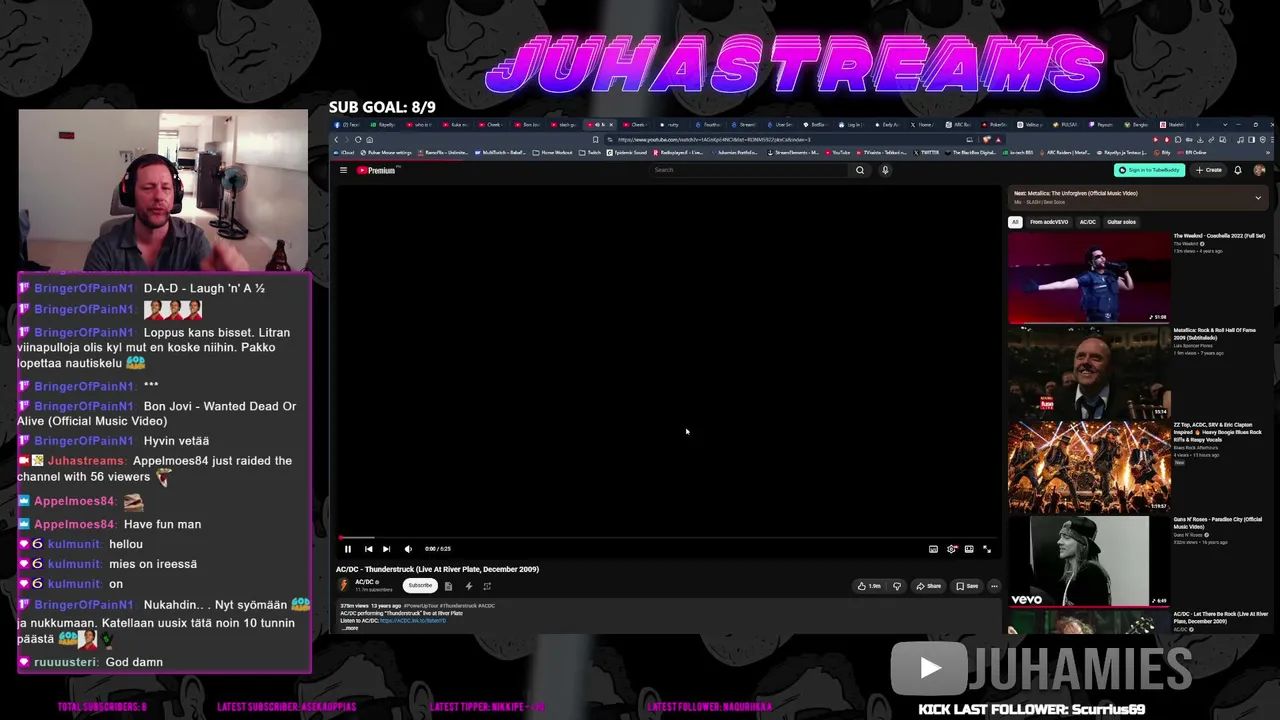Go back in the browser
1280x720 pixels.
pyautogui.click(x=338, y=140)
